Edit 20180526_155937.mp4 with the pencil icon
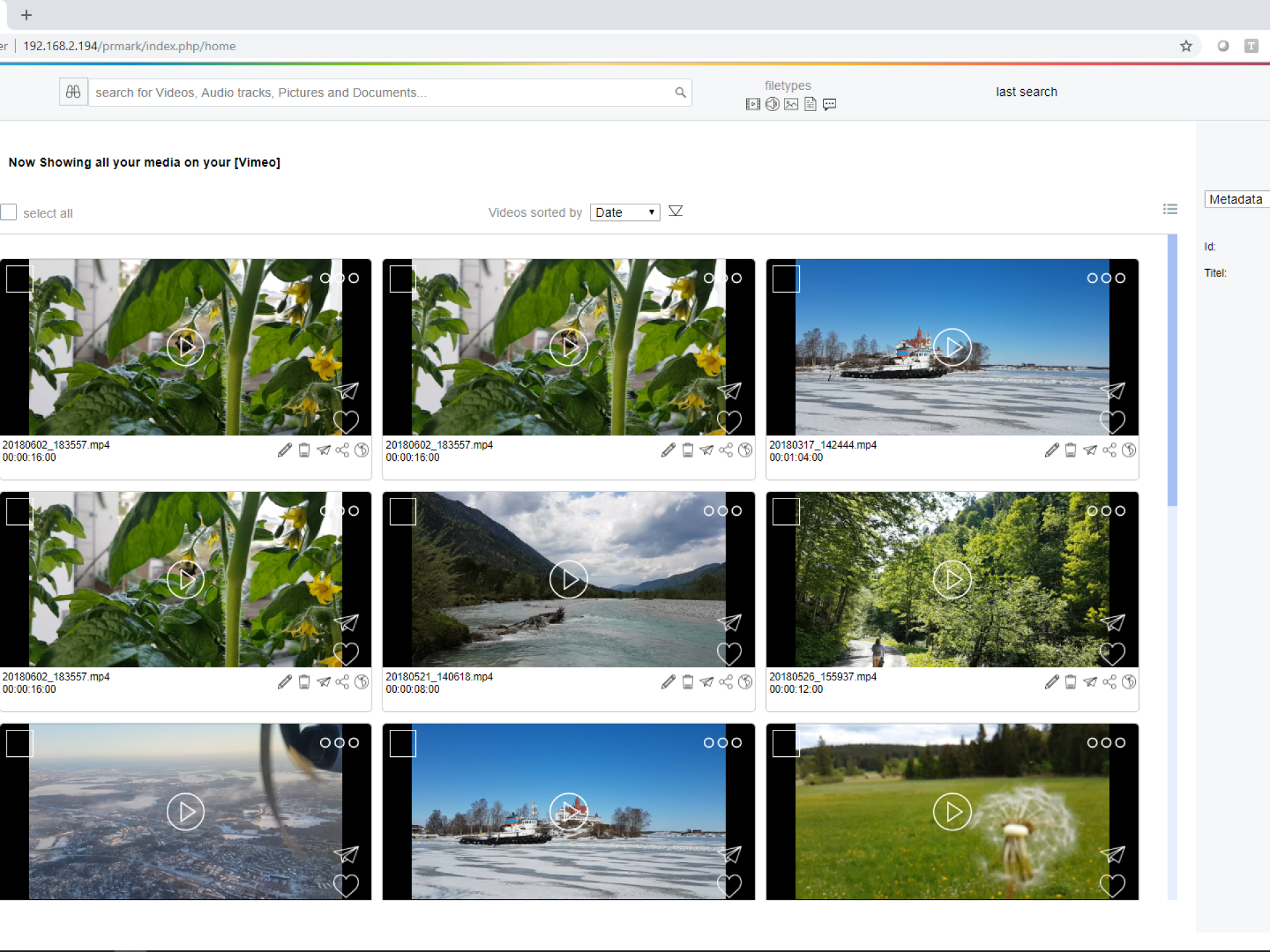This screenshot has height=952, width=1270. (1052, 682)
